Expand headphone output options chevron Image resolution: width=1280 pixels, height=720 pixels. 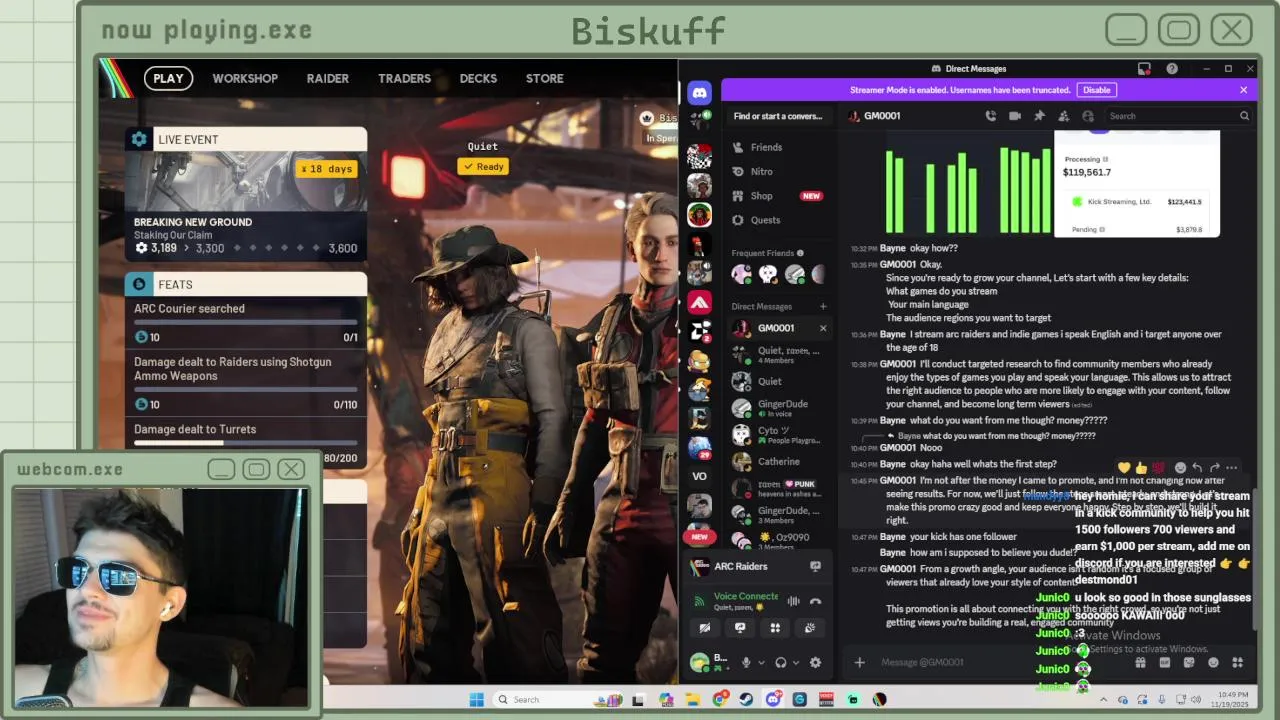796,662
